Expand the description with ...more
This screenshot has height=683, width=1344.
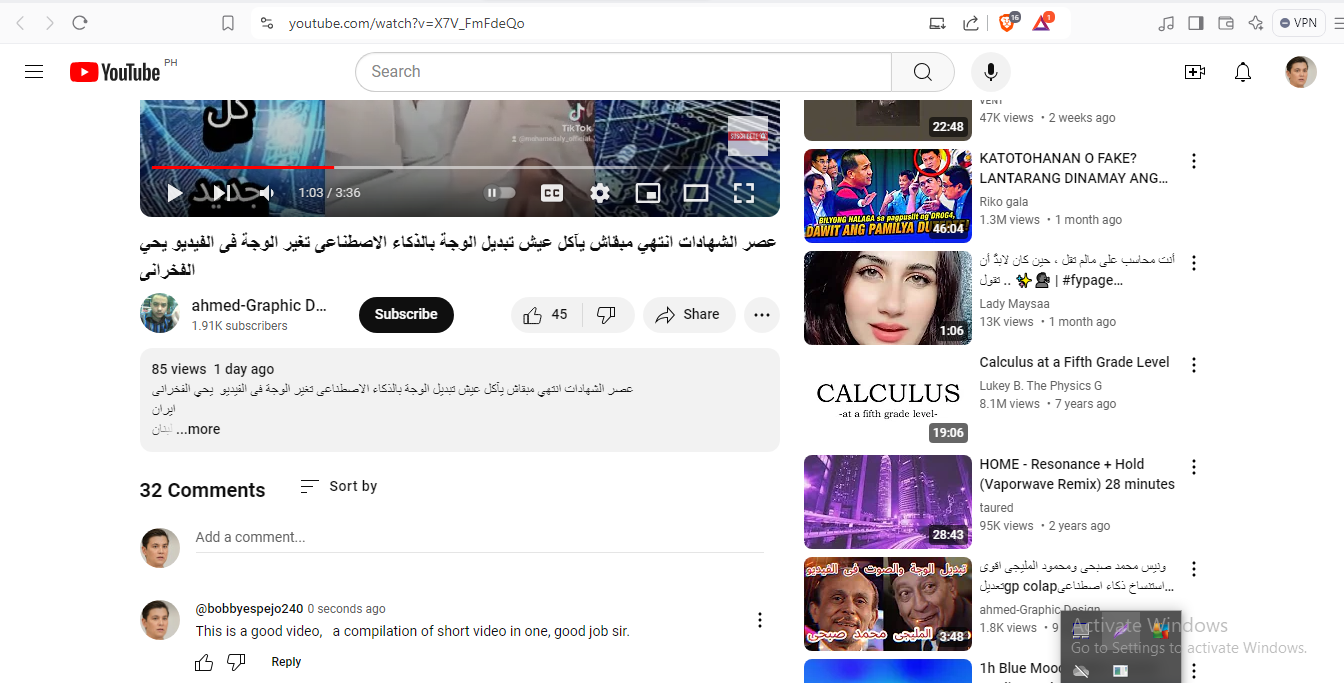198,429
